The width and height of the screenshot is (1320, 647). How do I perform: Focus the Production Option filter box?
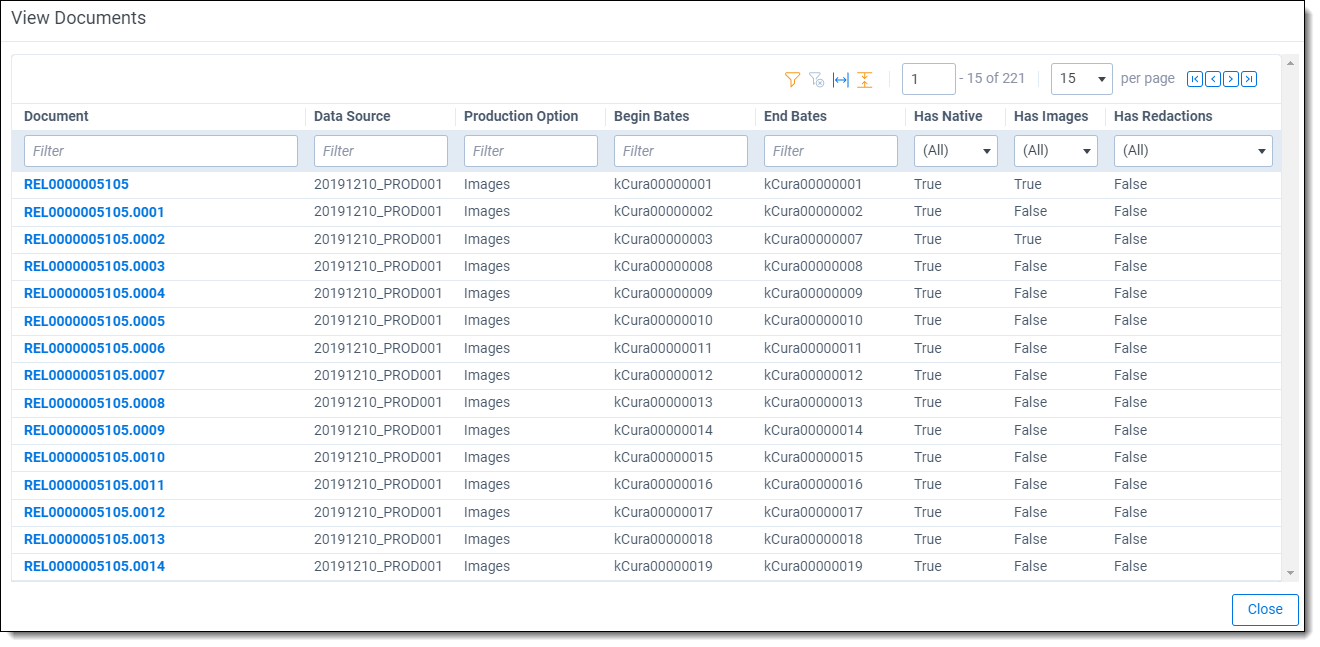coord(530,151)
